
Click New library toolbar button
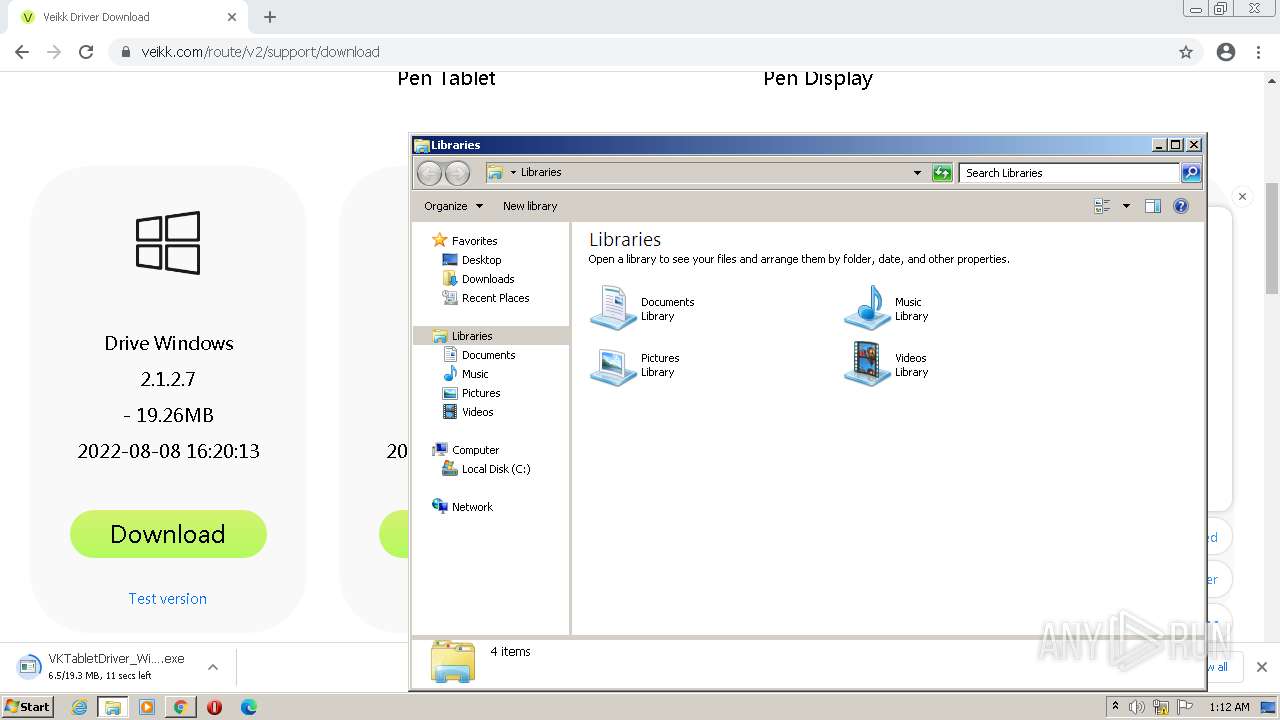(530, 206)
